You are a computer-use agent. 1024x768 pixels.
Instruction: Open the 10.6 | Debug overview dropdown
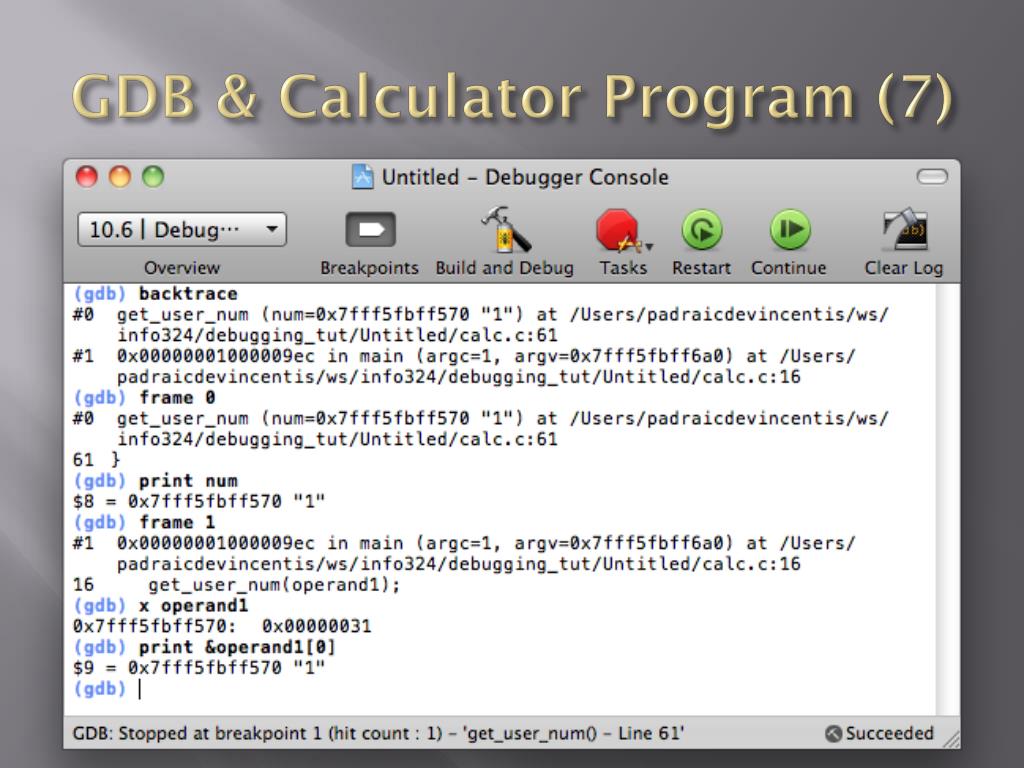182,230
